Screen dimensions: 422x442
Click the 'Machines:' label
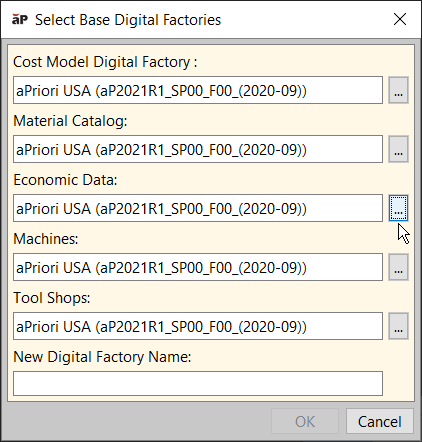(46, 239)
